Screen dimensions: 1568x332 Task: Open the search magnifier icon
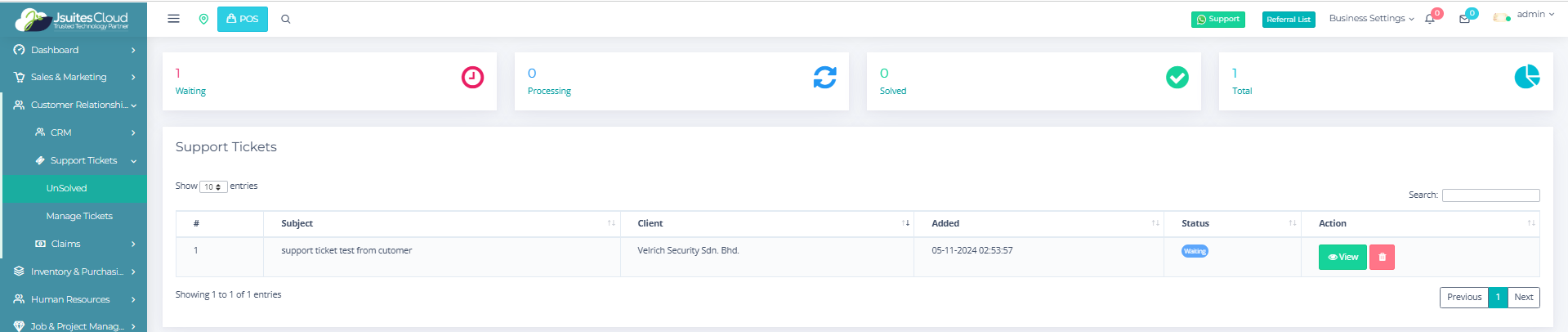click(286, 19)
